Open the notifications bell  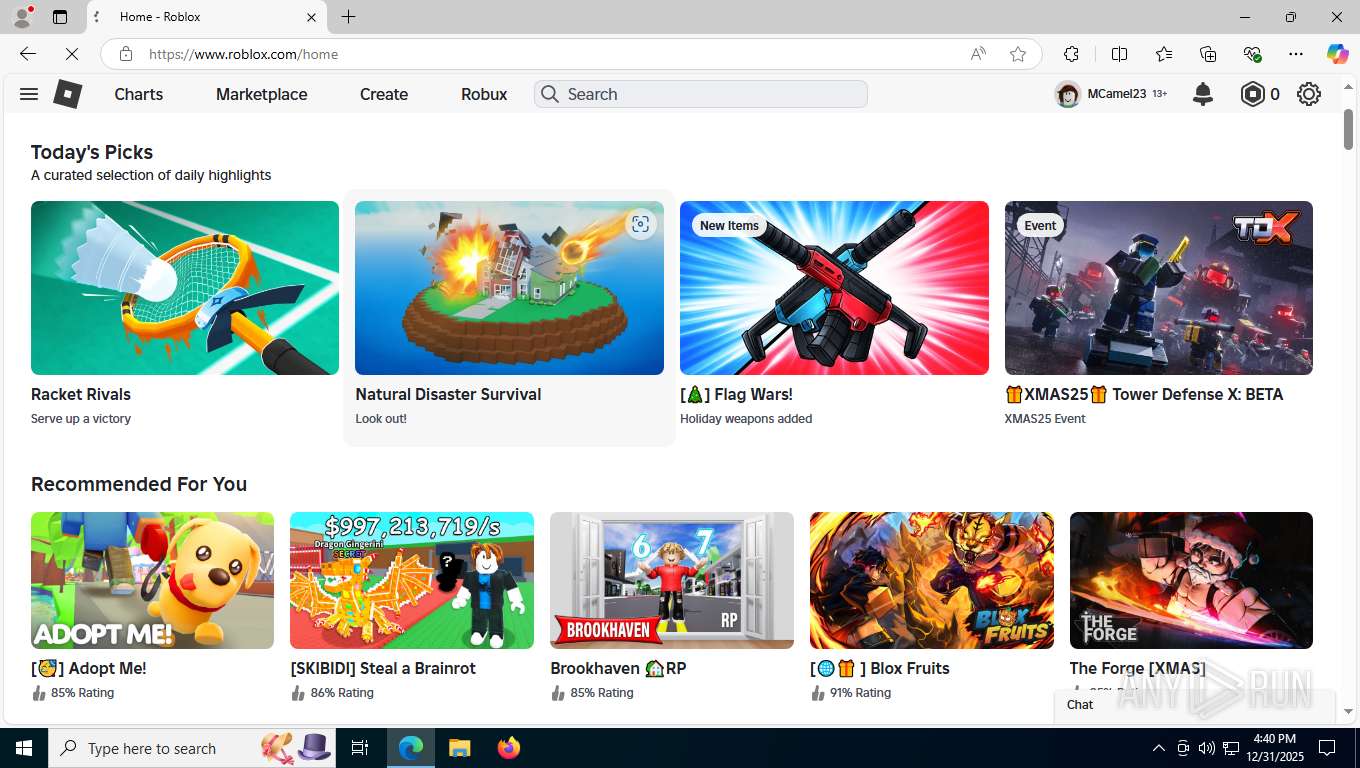click(1203, 94)
